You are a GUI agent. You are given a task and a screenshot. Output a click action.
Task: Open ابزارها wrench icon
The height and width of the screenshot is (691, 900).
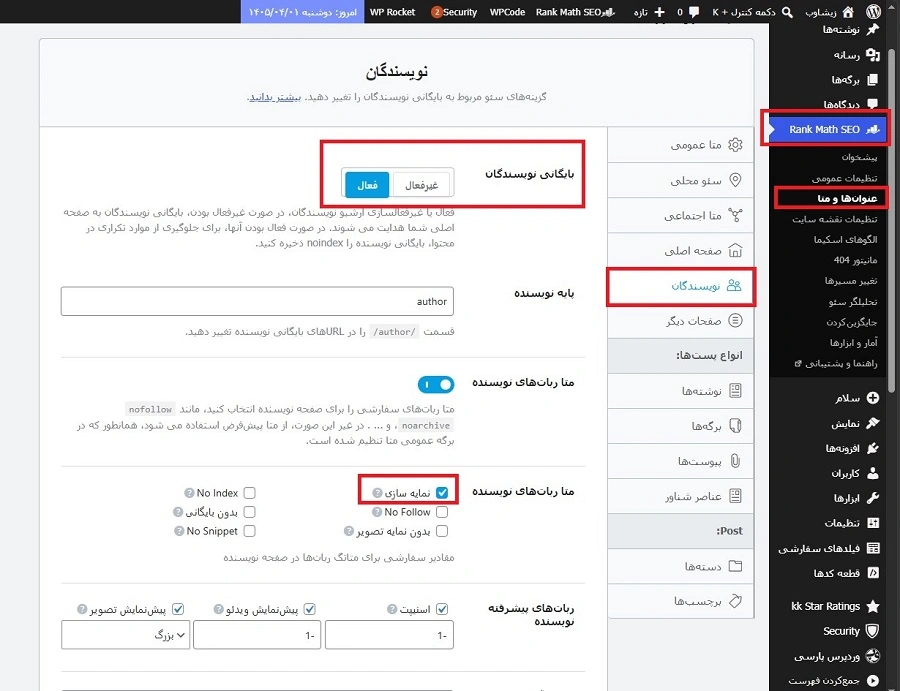tap(872, 498)
